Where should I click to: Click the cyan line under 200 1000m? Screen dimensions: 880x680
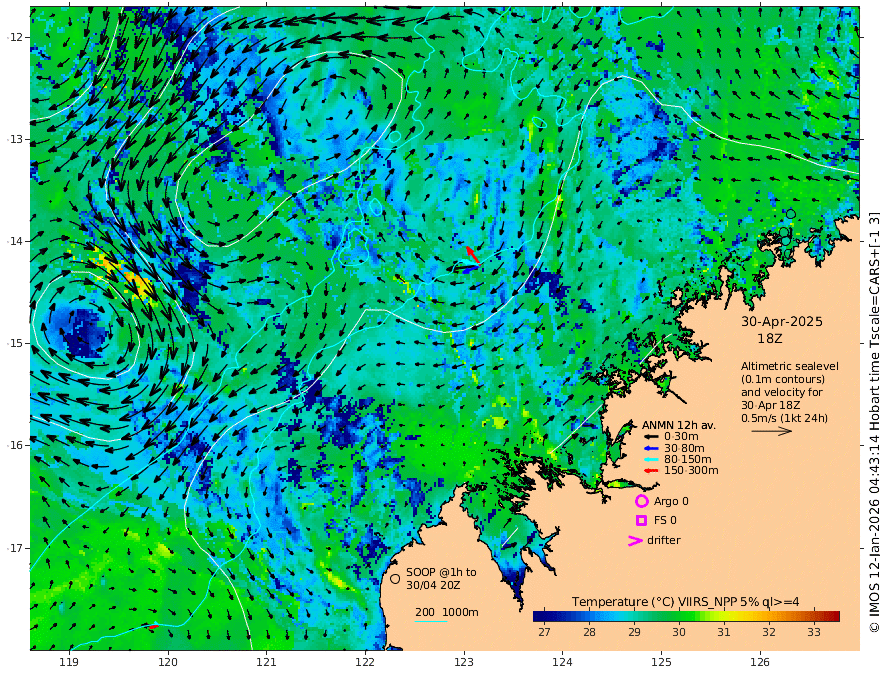(x=431, y=621)
